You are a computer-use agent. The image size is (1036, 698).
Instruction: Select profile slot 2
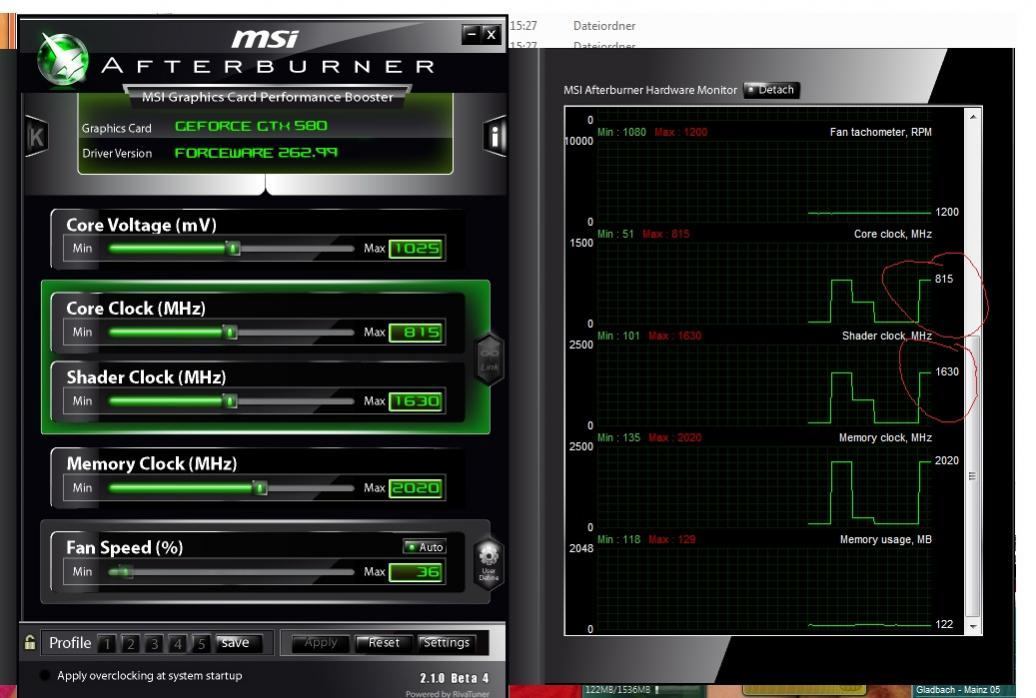131,643
